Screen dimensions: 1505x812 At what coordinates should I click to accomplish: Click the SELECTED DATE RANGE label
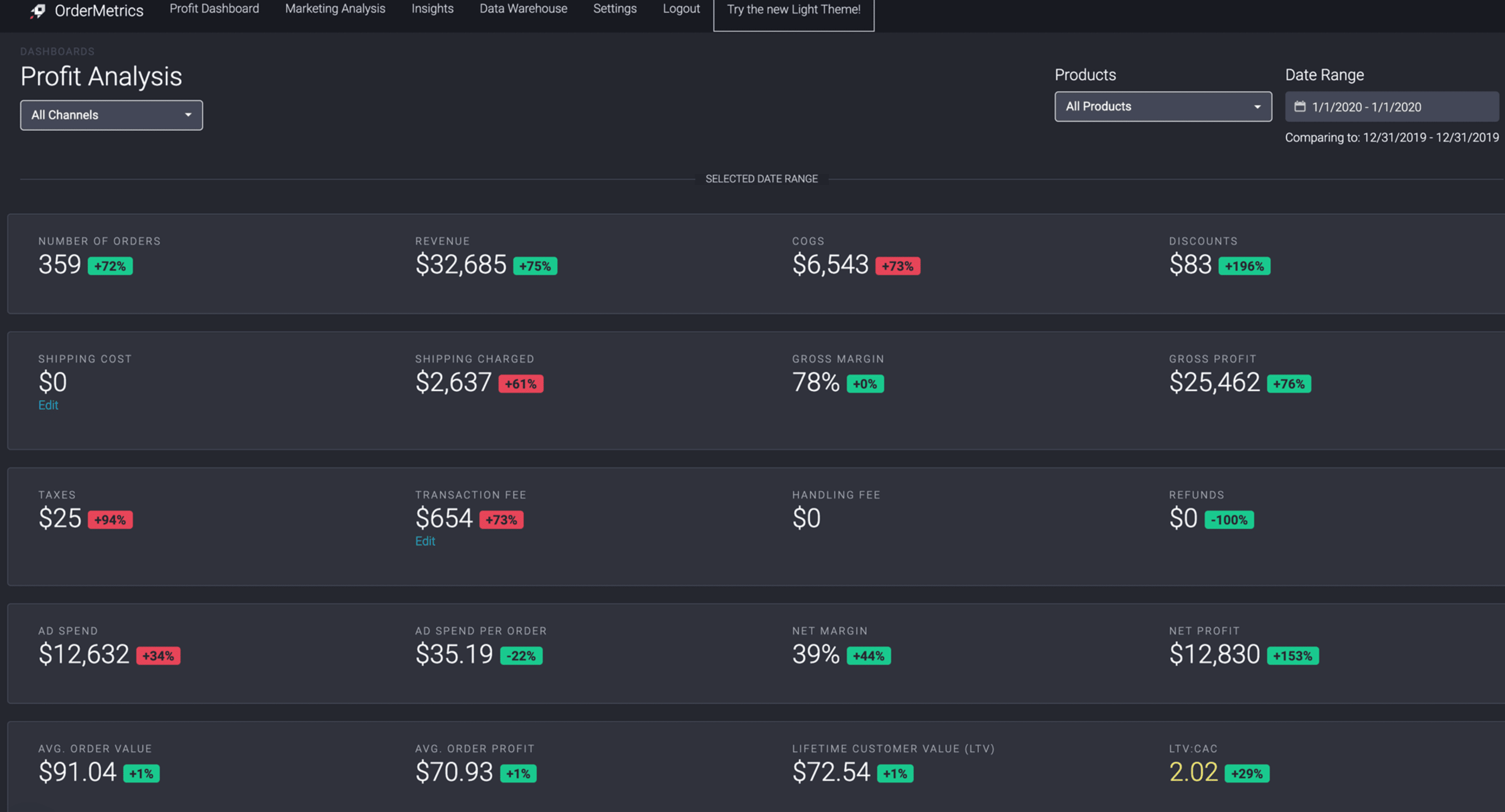(x=761, y=179)
